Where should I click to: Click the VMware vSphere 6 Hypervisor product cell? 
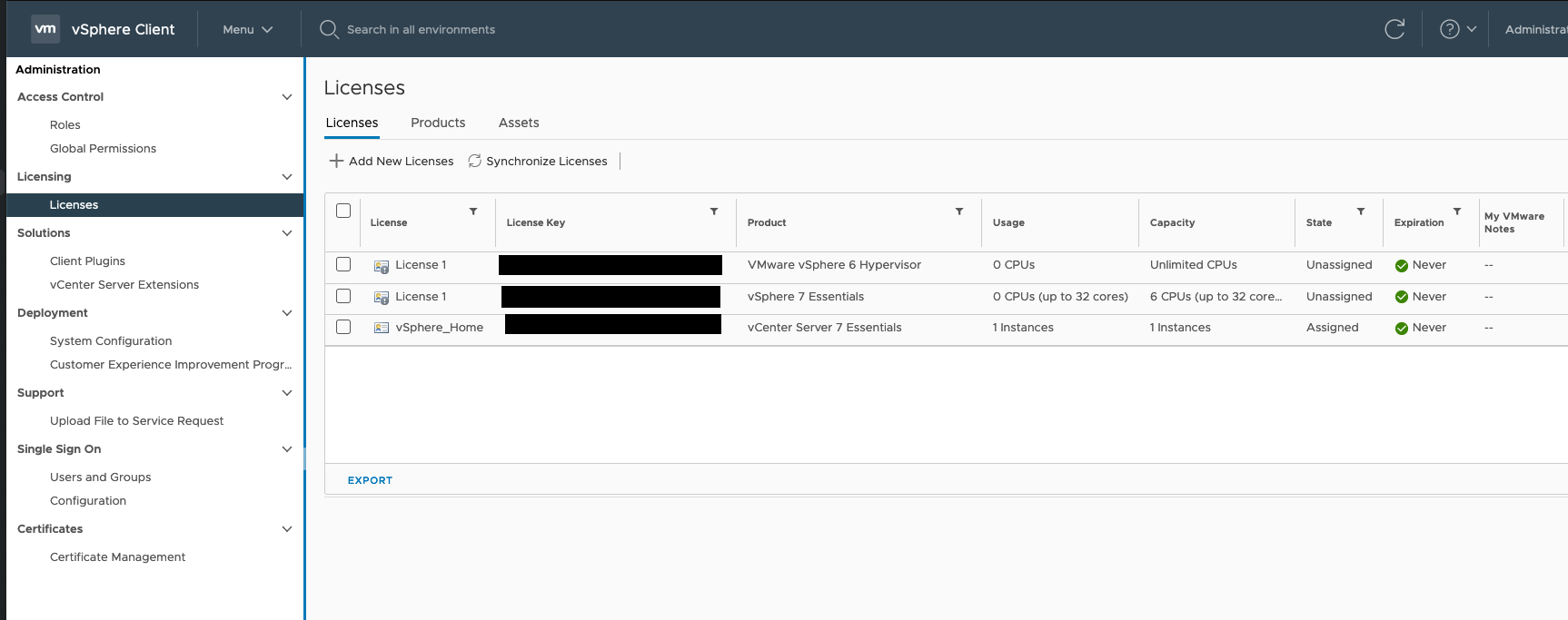834,265
